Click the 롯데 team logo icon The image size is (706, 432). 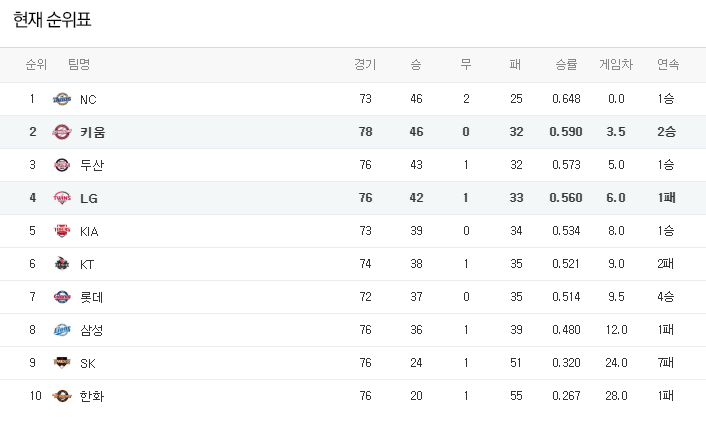pyautogui.click(x=62, y=297)
